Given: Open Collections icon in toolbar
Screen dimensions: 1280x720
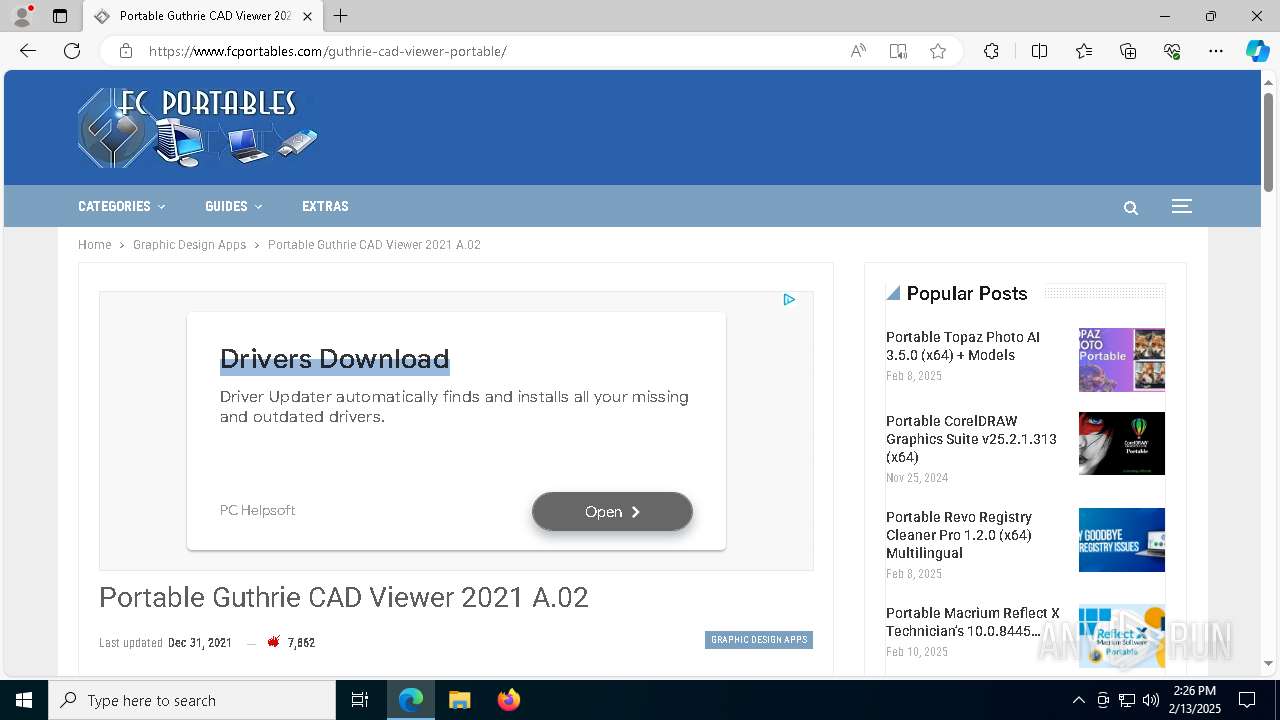Looking at the screenshot, I should (x=1128, y=51).
